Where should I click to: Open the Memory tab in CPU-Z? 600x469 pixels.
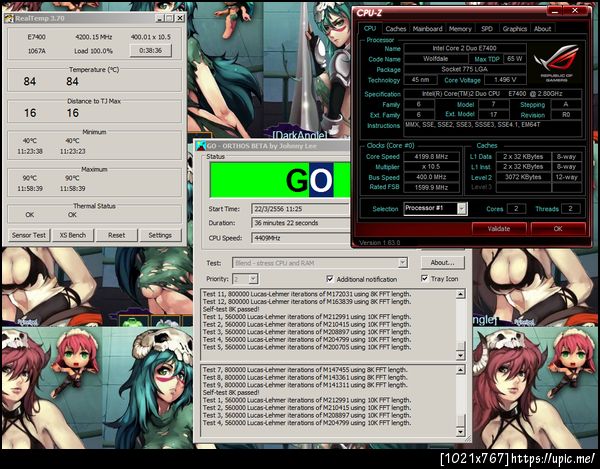[x=460, y=29]
